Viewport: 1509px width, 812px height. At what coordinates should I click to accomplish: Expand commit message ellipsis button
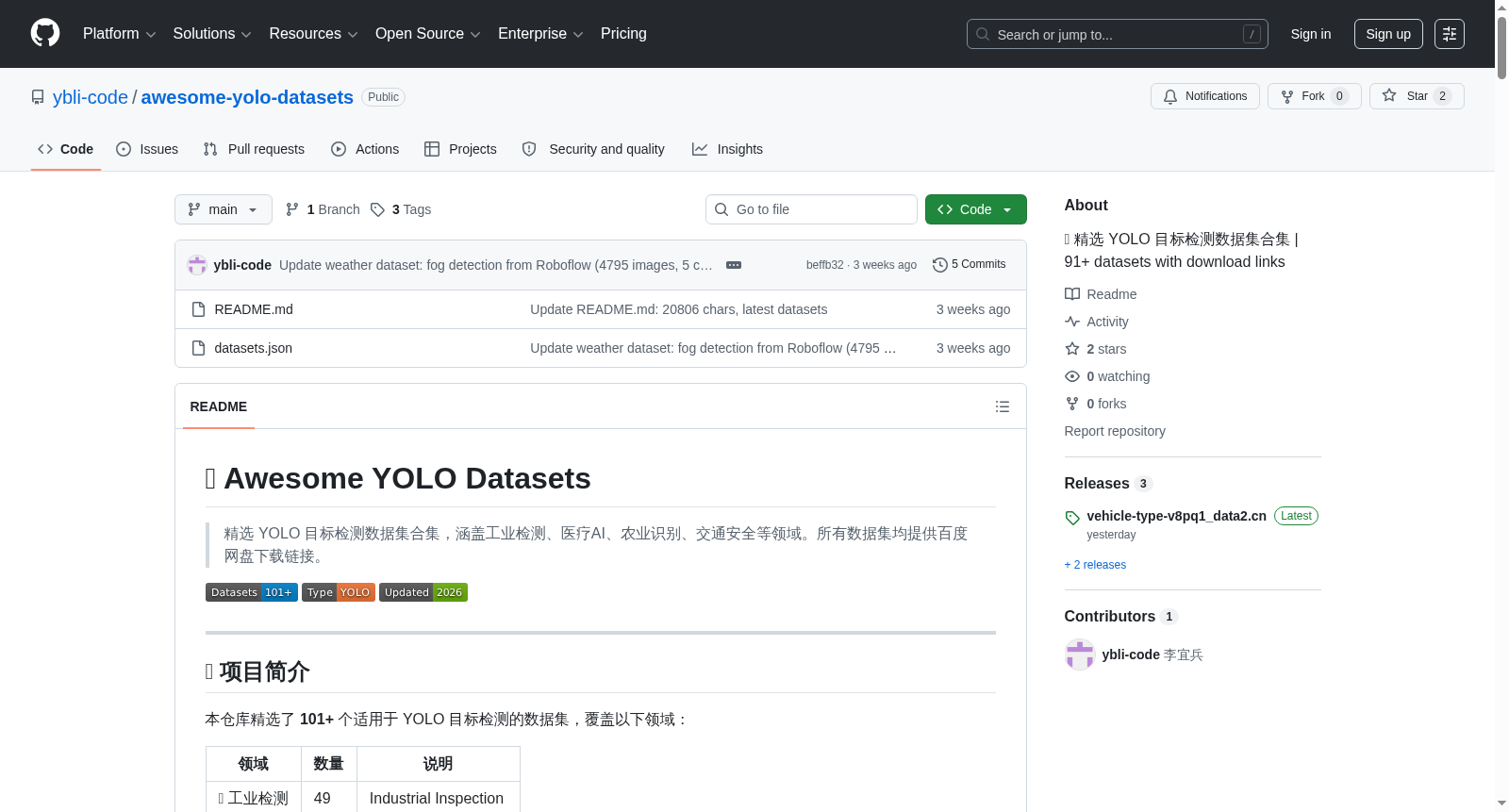click(734, 265)
